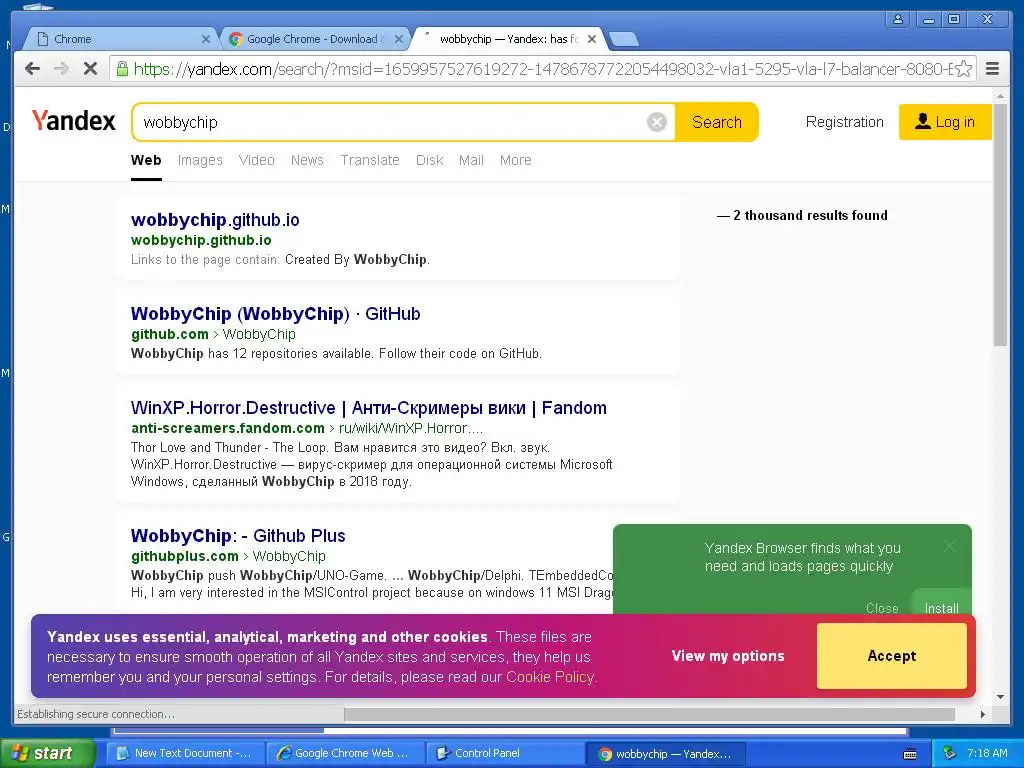
Task: Click the github.com green URL
Action: tap(170, 334)
